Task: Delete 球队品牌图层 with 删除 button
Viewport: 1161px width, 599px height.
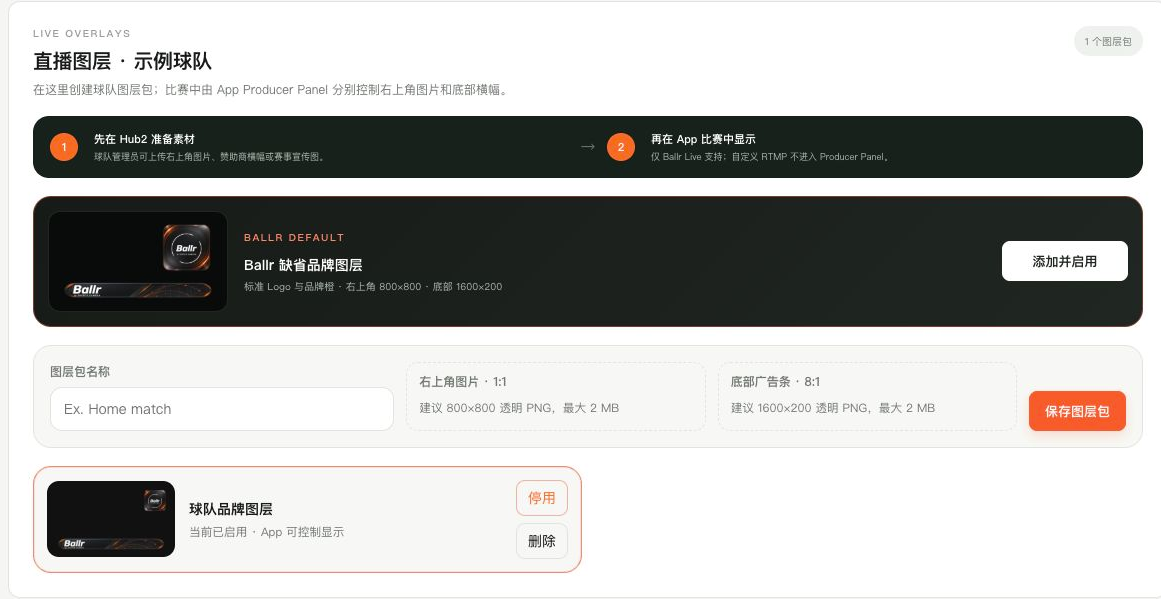Action: (541, 541)
